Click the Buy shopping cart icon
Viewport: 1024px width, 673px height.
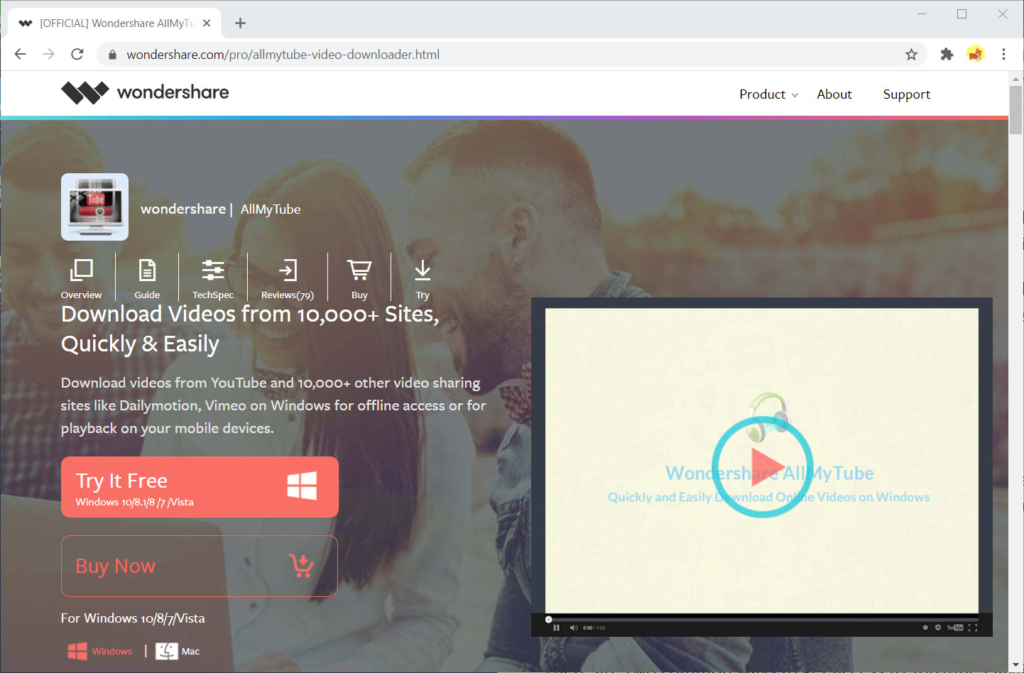[x=359, y=270]
